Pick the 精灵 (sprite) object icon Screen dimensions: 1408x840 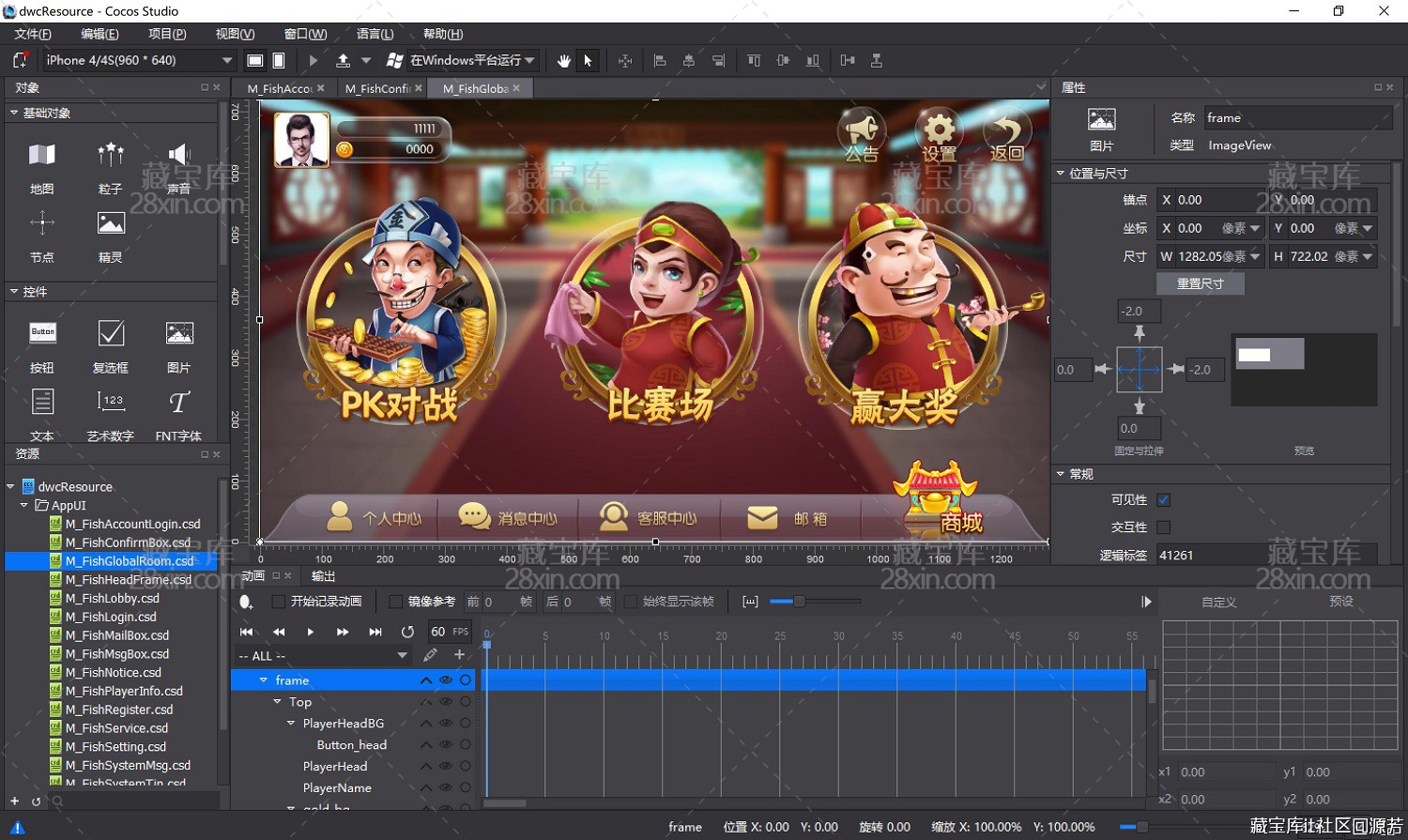(x=111, y=223)
